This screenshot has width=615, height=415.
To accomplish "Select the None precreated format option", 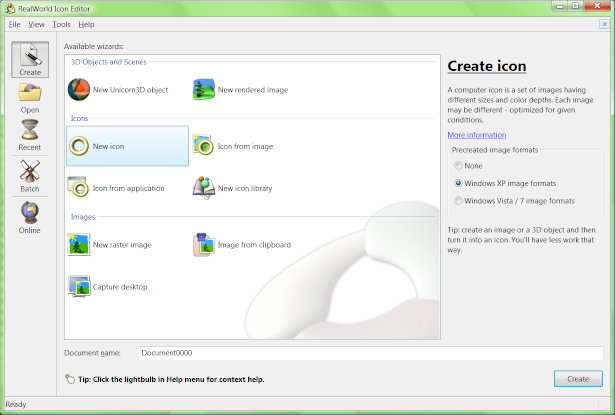I will [459, 166].
